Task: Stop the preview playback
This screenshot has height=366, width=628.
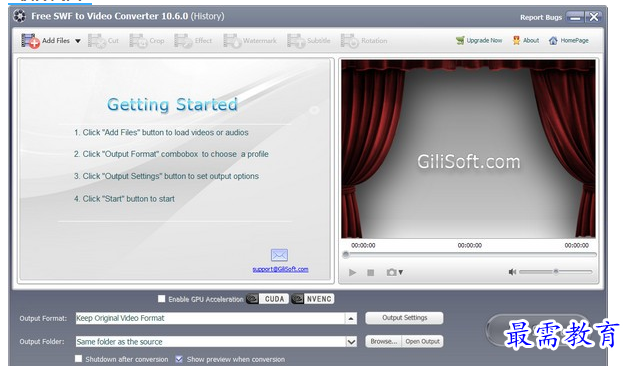Action: [x=370, y=272]
